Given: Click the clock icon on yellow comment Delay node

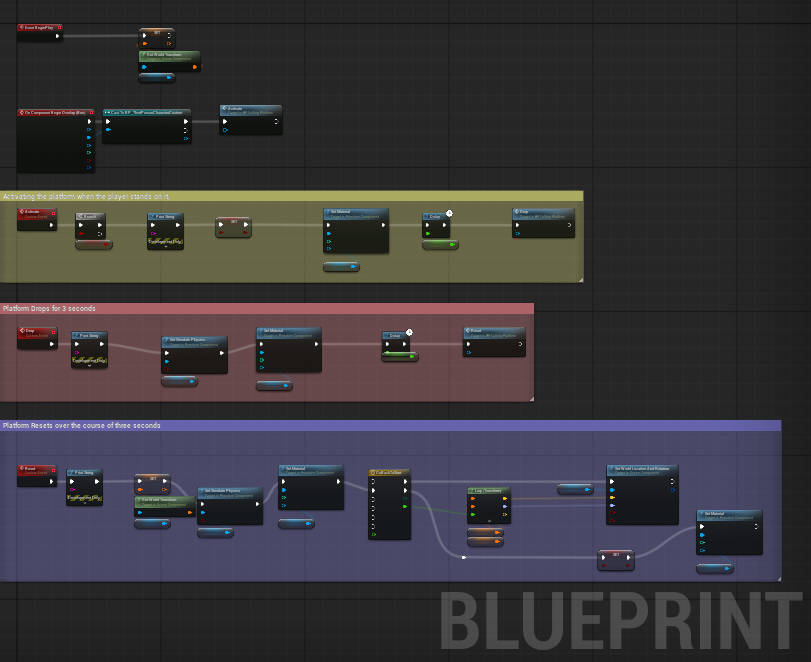Looking at the screenshot, I should [449, 214].
